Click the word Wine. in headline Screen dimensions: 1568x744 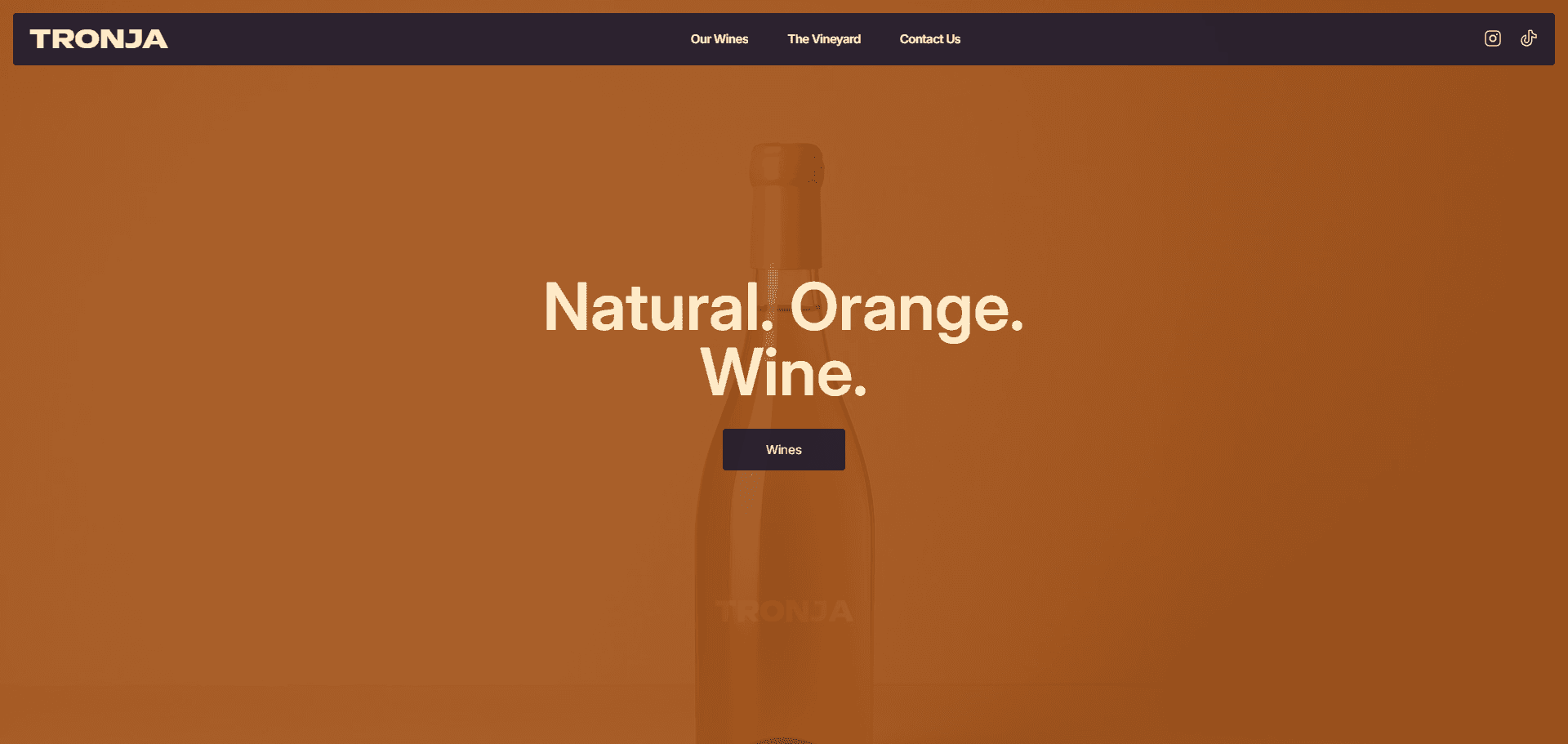coord(784,372)
